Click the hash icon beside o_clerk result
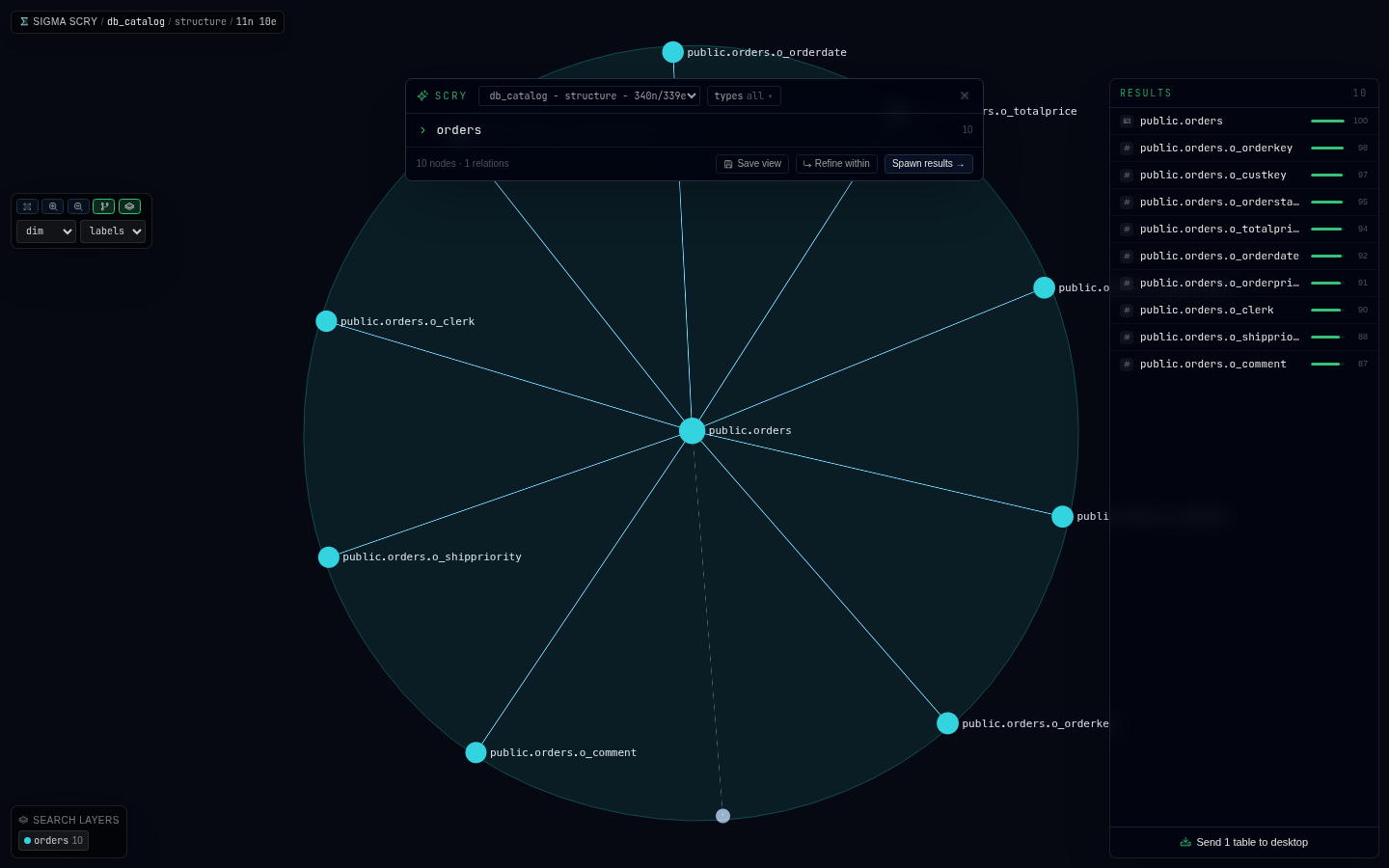 [x=1127, y=310]
